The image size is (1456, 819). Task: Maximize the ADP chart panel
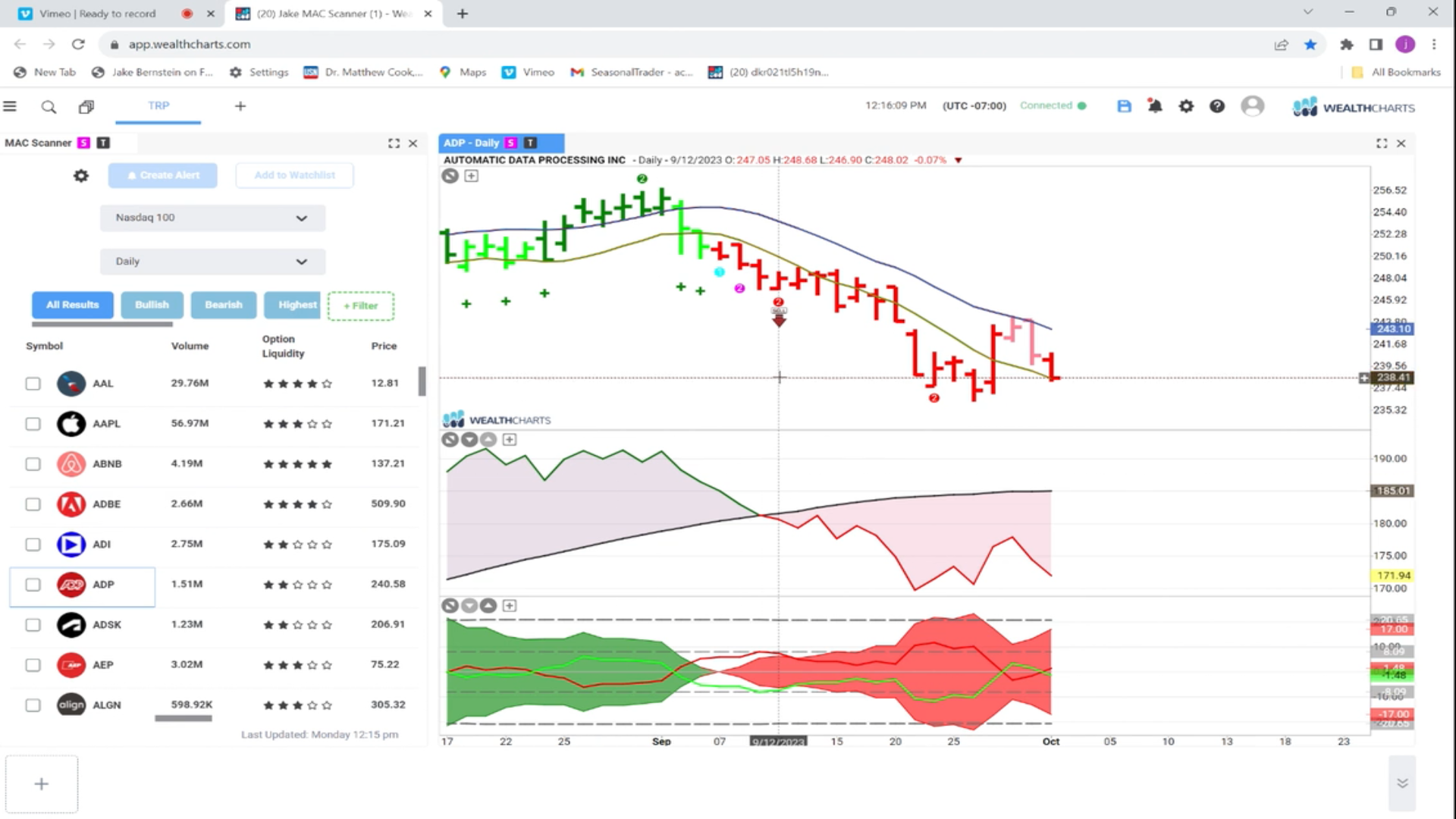click(1382, 143)
